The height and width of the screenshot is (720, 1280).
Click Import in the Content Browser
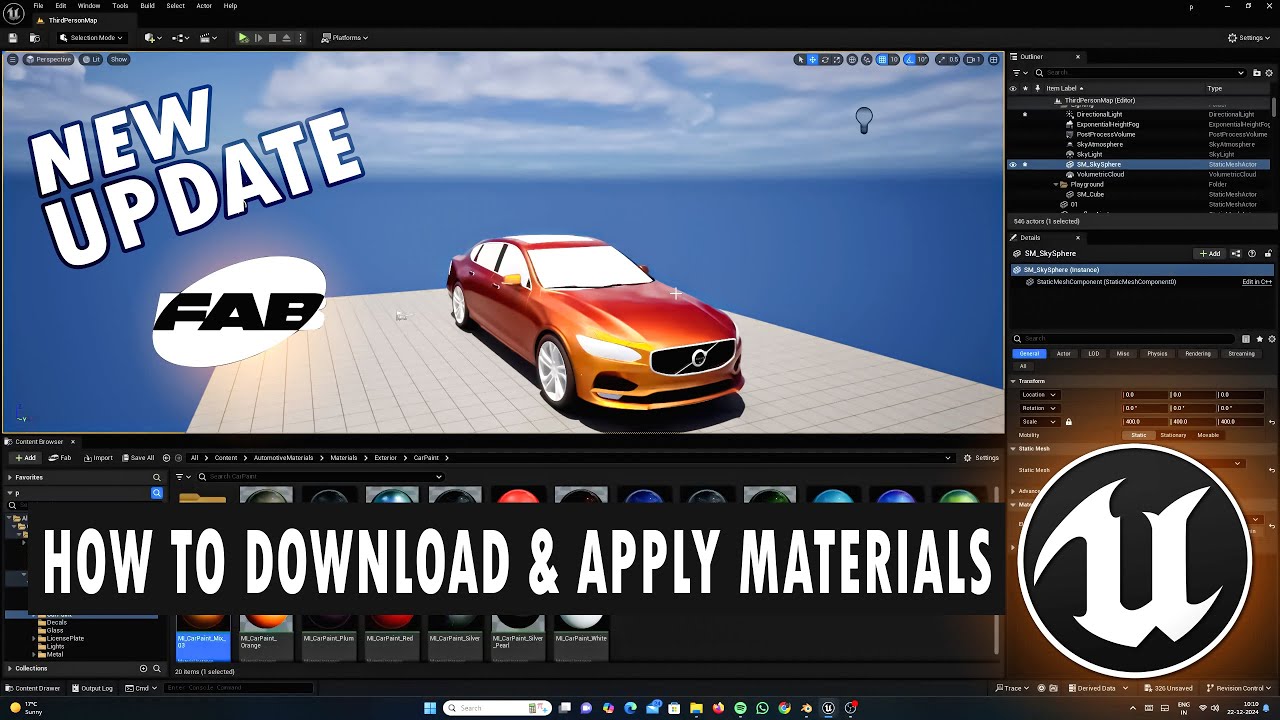coord(98,458)
